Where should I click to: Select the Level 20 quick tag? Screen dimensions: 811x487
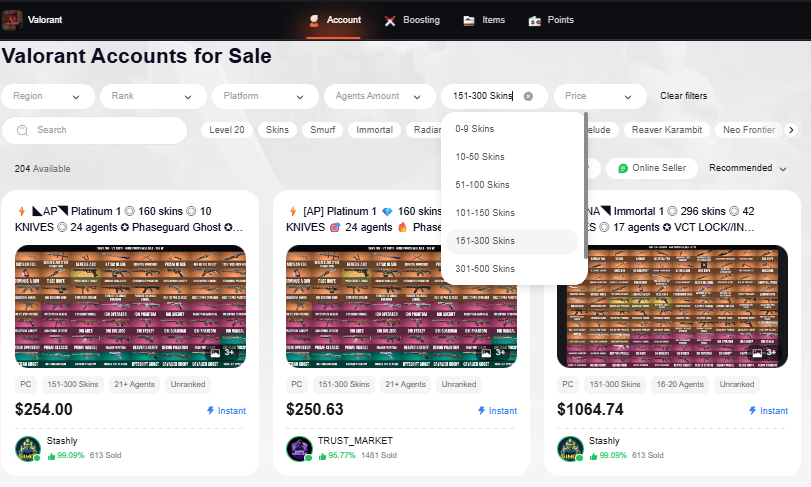pyautogui.click(x=227, y=130)
